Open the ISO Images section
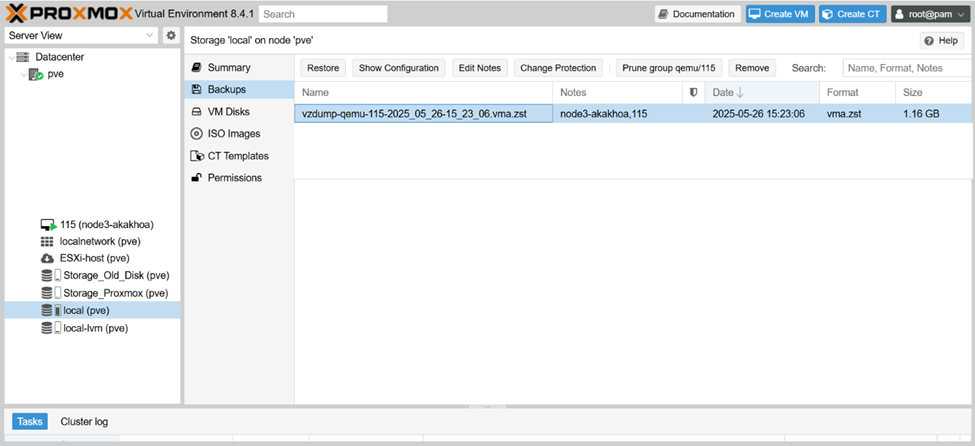 [x=233, y=134]
